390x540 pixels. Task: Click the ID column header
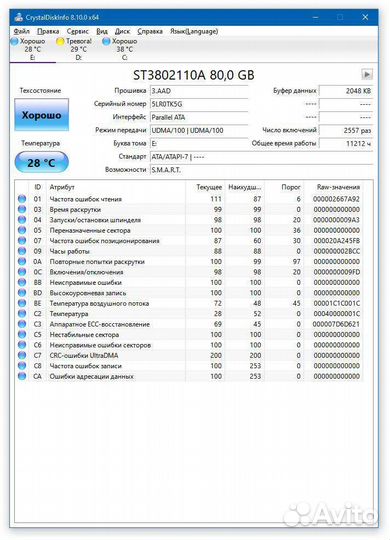click(38, 187)
